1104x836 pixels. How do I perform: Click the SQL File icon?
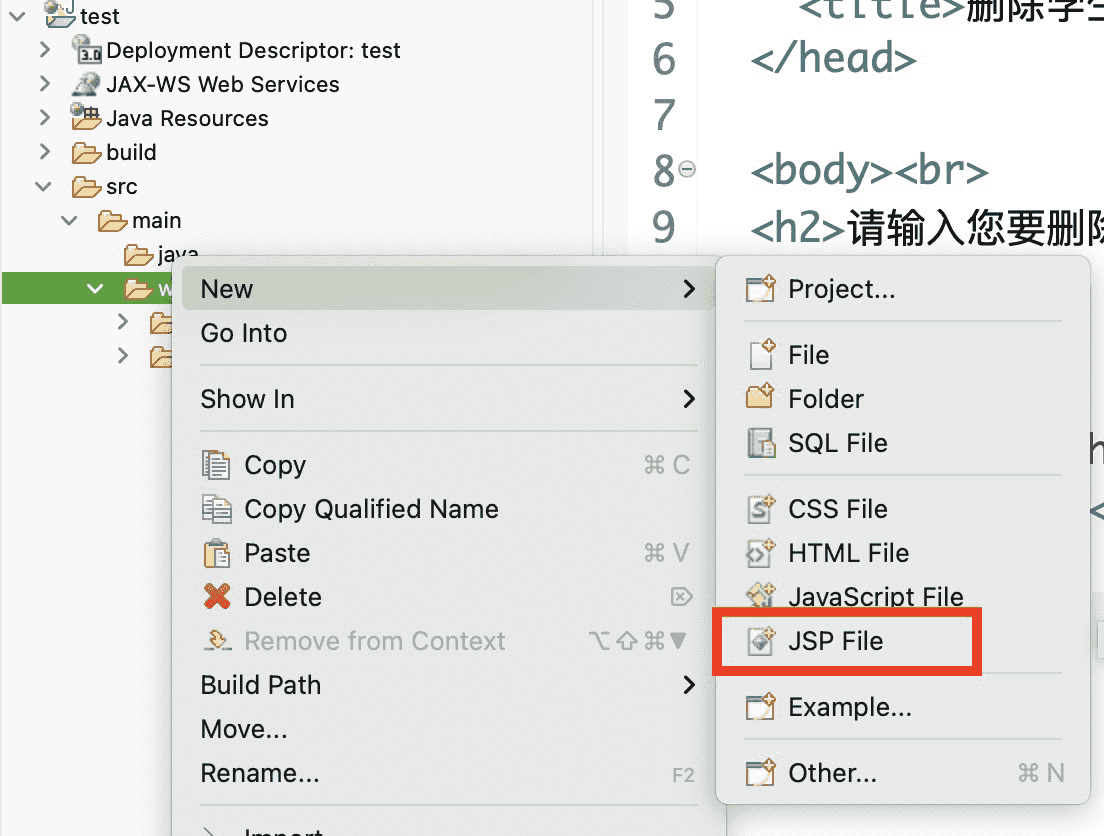point(761,443)
